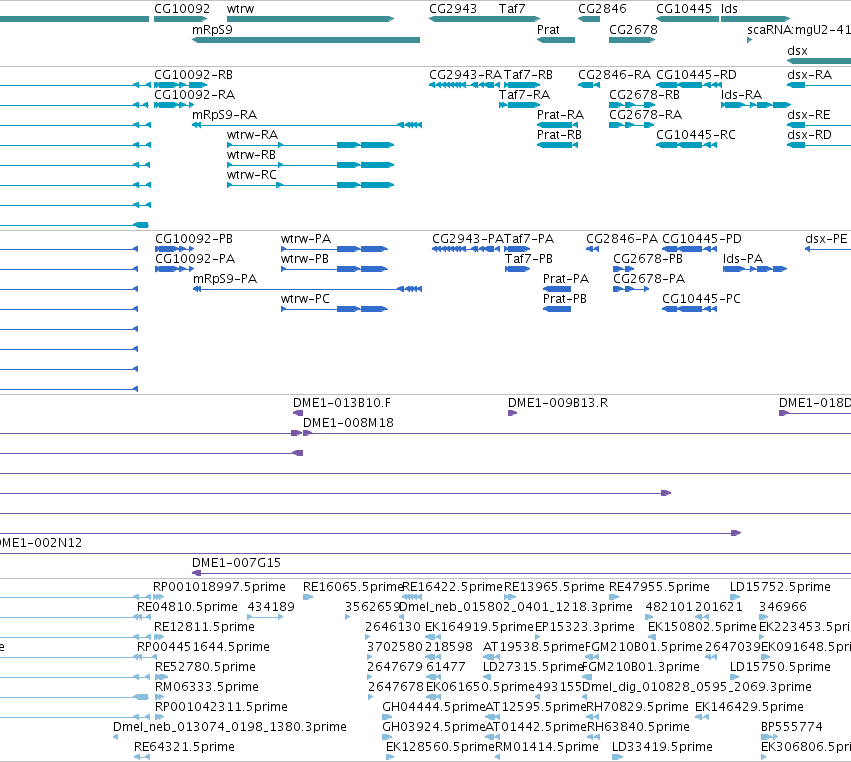Screen dimensions: 851x762
Task: Click the CG2943 gene label
Action: pos(453,9)
